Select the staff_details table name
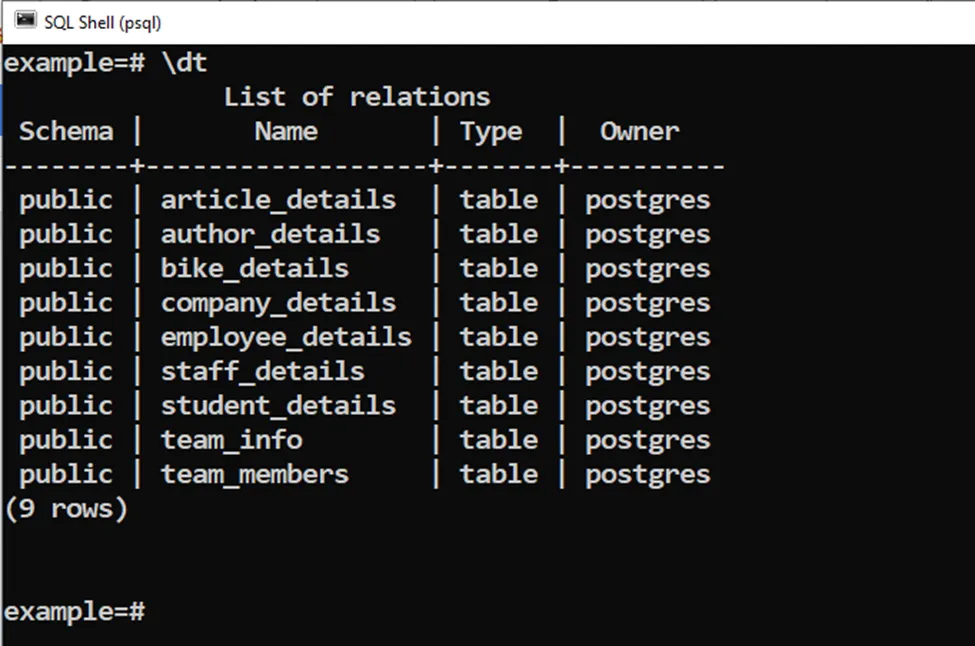Image resolution: width=975 pixels, height=646 pixels. tap(262, 372)
